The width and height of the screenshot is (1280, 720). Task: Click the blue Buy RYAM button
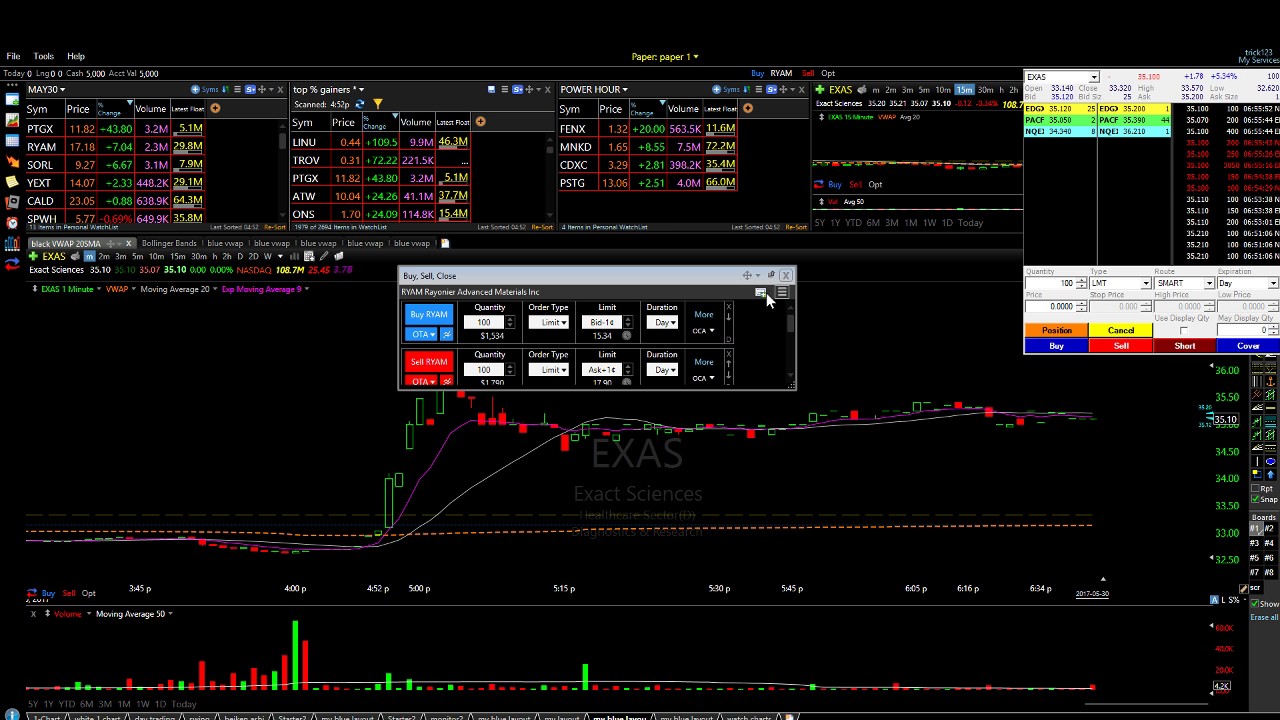coord(429,314)
